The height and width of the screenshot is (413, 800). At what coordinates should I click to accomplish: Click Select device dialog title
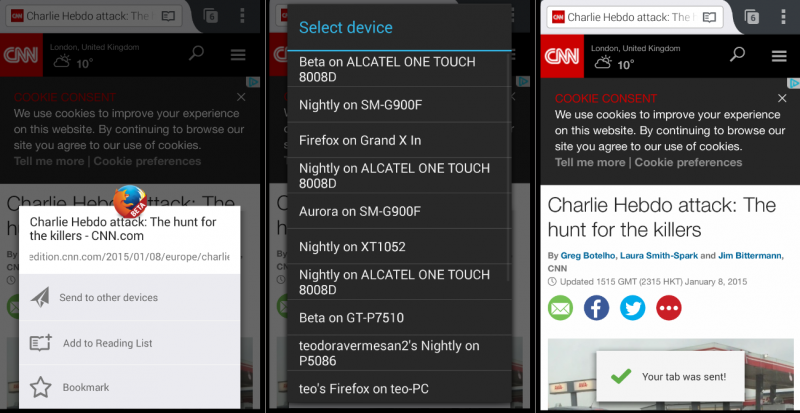click(x=346, y=28)
